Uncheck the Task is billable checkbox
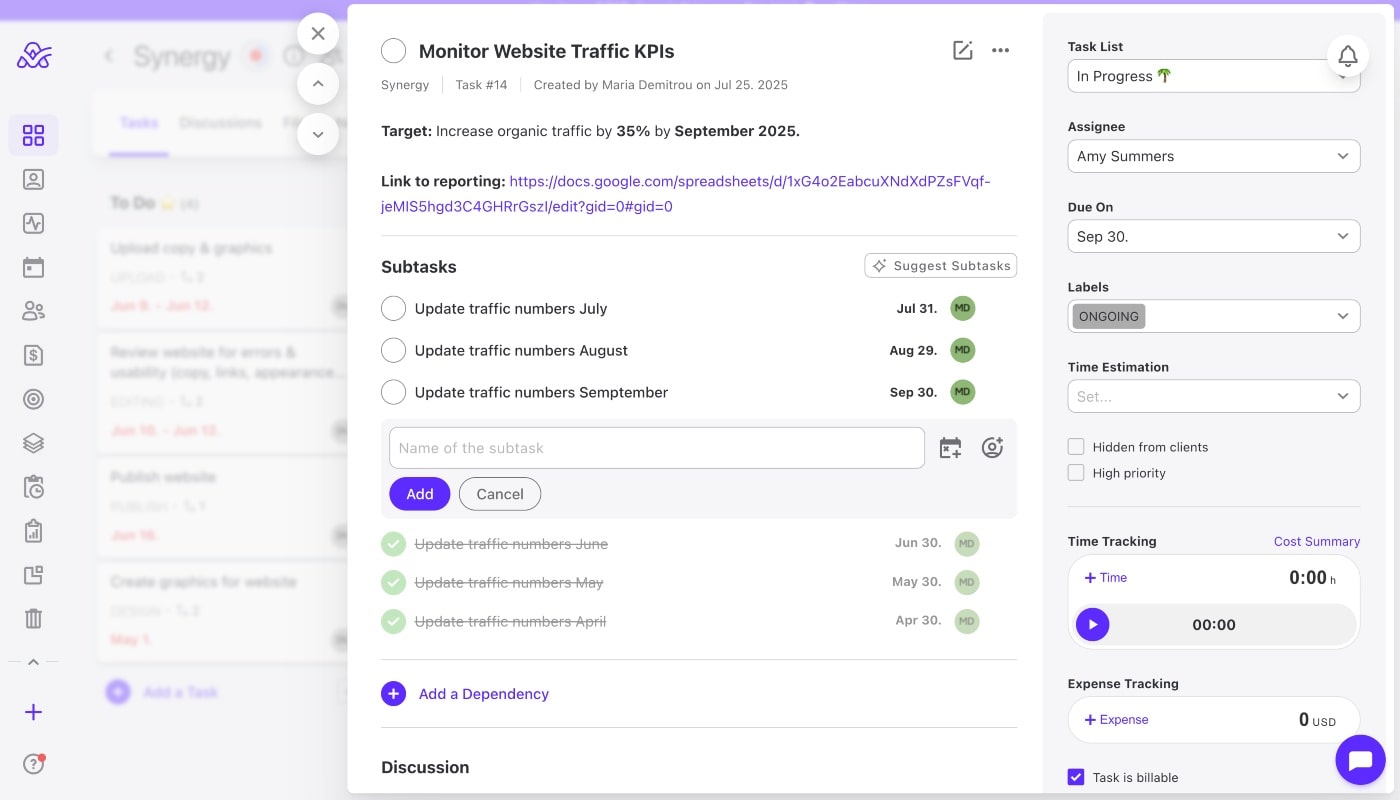The image size is (1400, 800). [1076, 777]
